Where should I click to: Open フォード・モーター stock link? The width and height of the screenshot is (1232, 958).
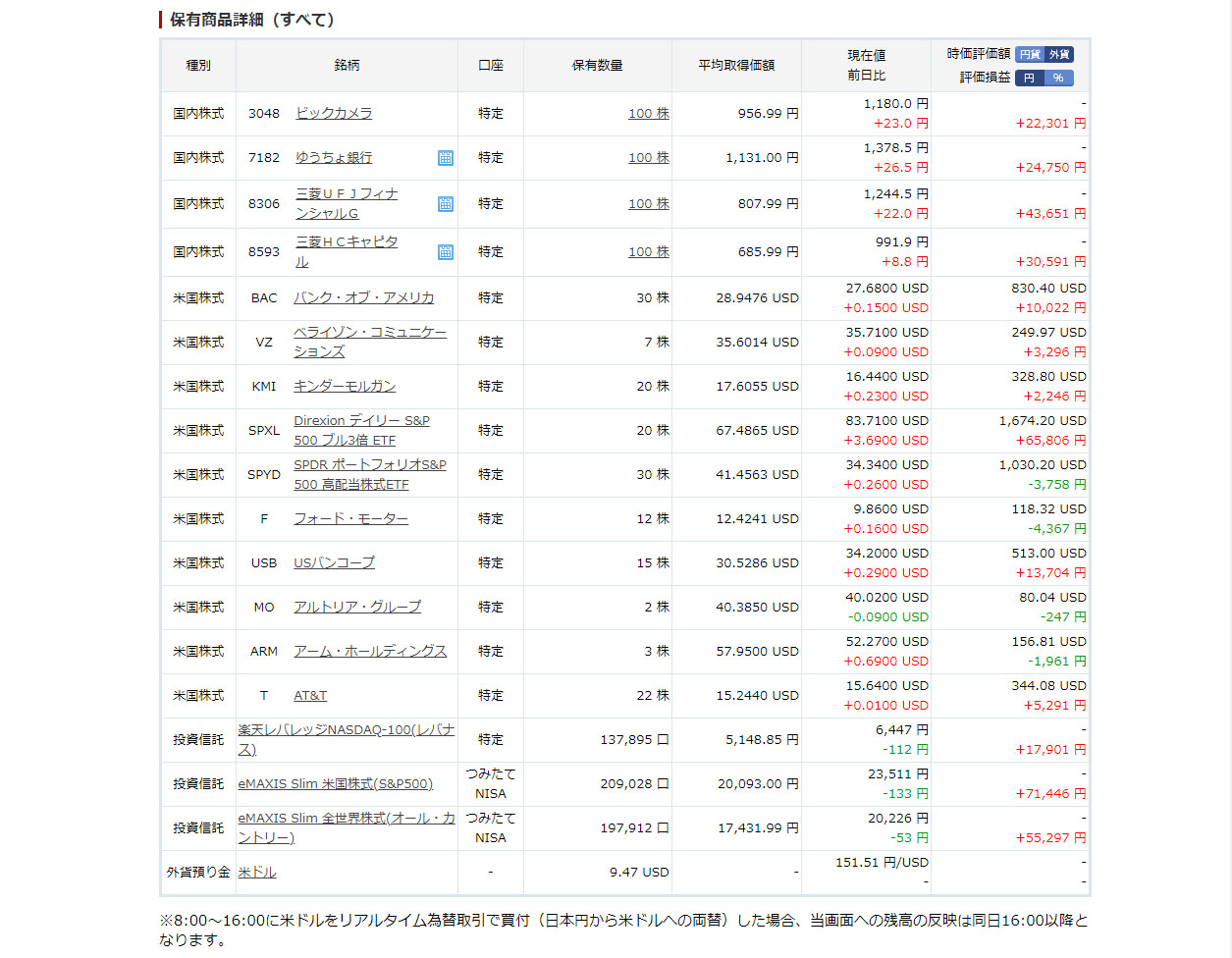(350, 519)
